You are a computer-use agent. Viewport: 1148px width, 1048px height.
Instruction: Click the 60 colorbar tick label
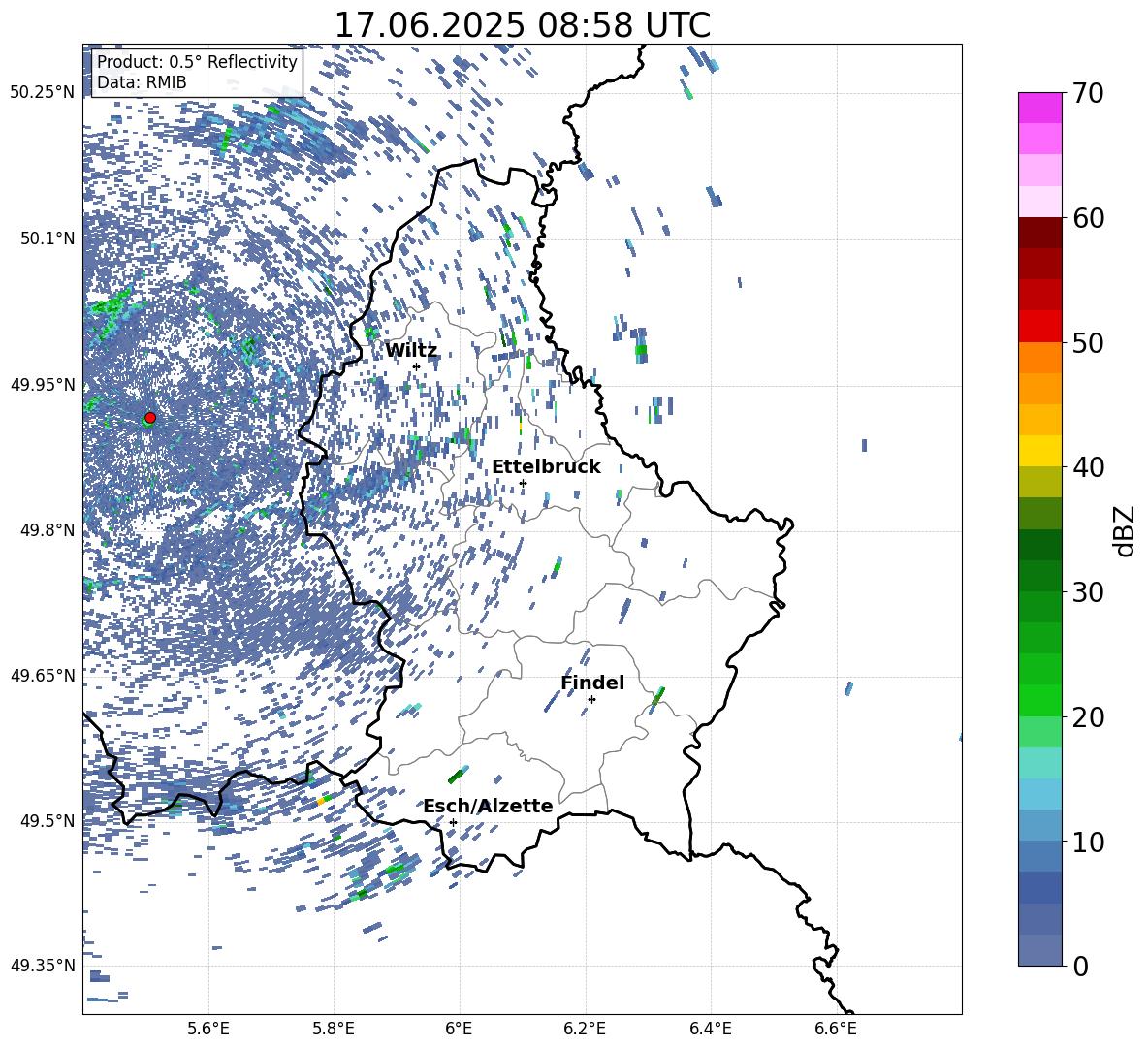[x=1088, y=218]
